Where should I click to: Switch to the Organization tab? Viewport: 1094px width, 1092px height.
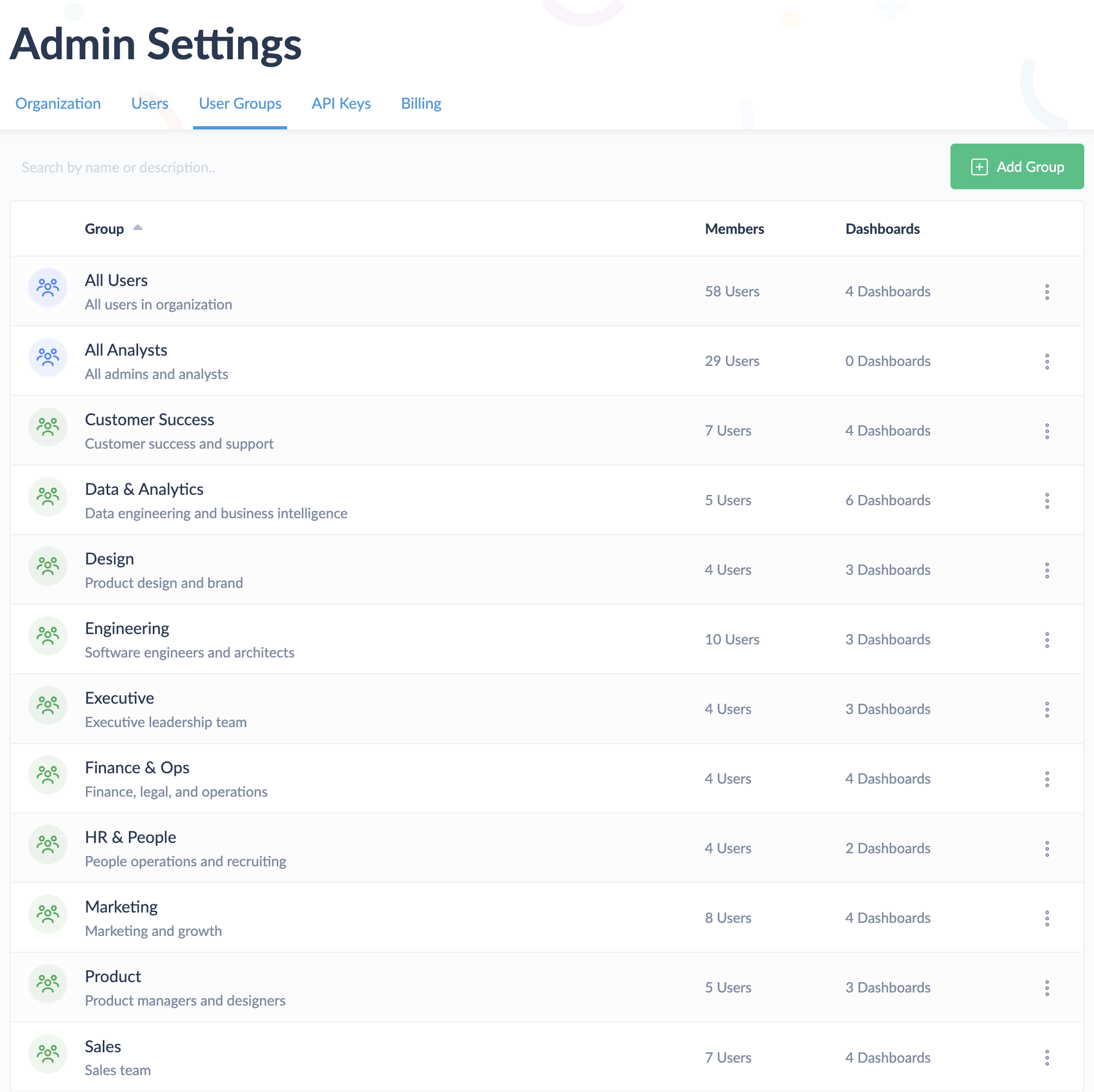click(x=58, y=104)
